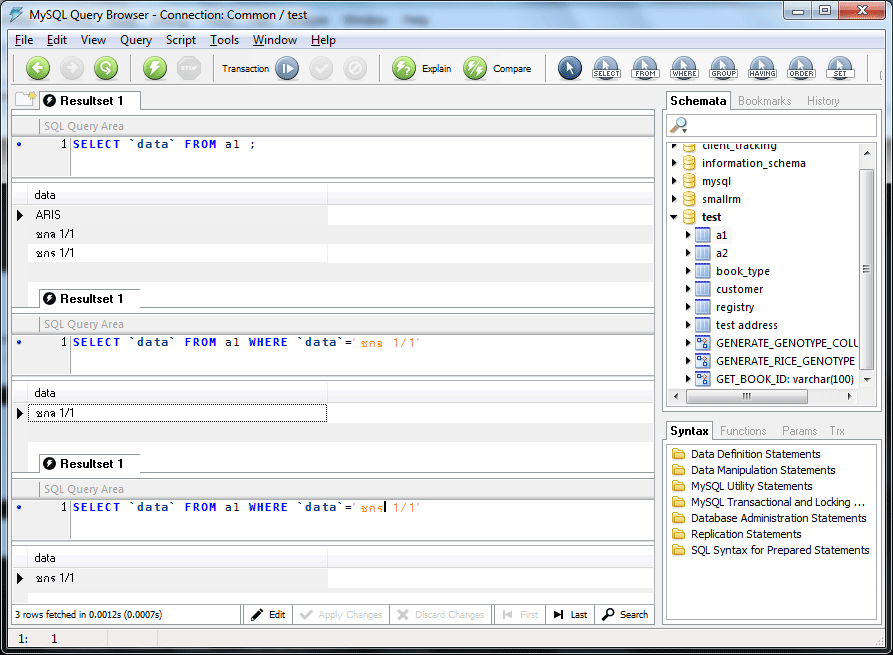Open the Window menu

click(275, 40)
